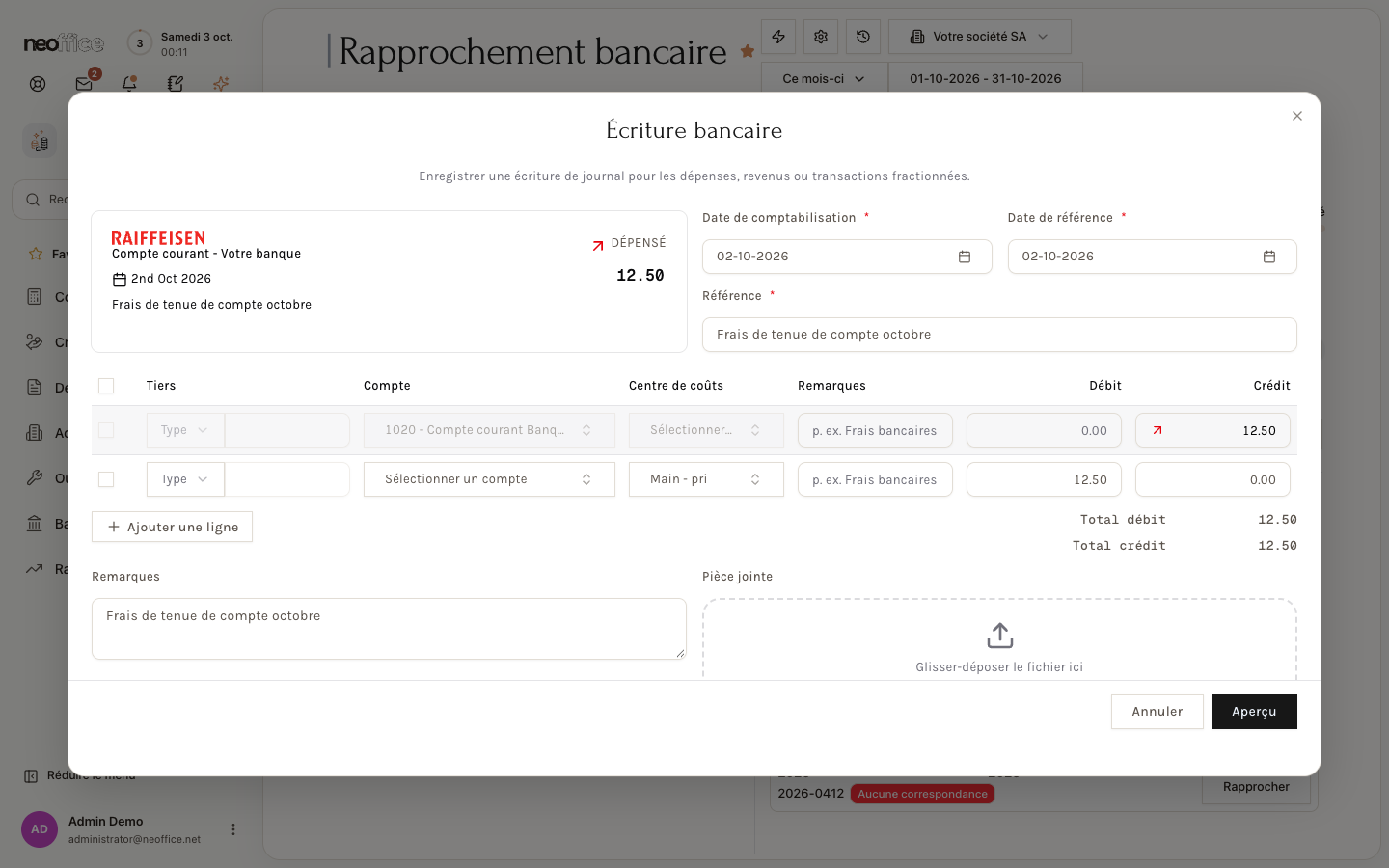
Task: Expand the Votre société SA company selector
Action: 979,37
